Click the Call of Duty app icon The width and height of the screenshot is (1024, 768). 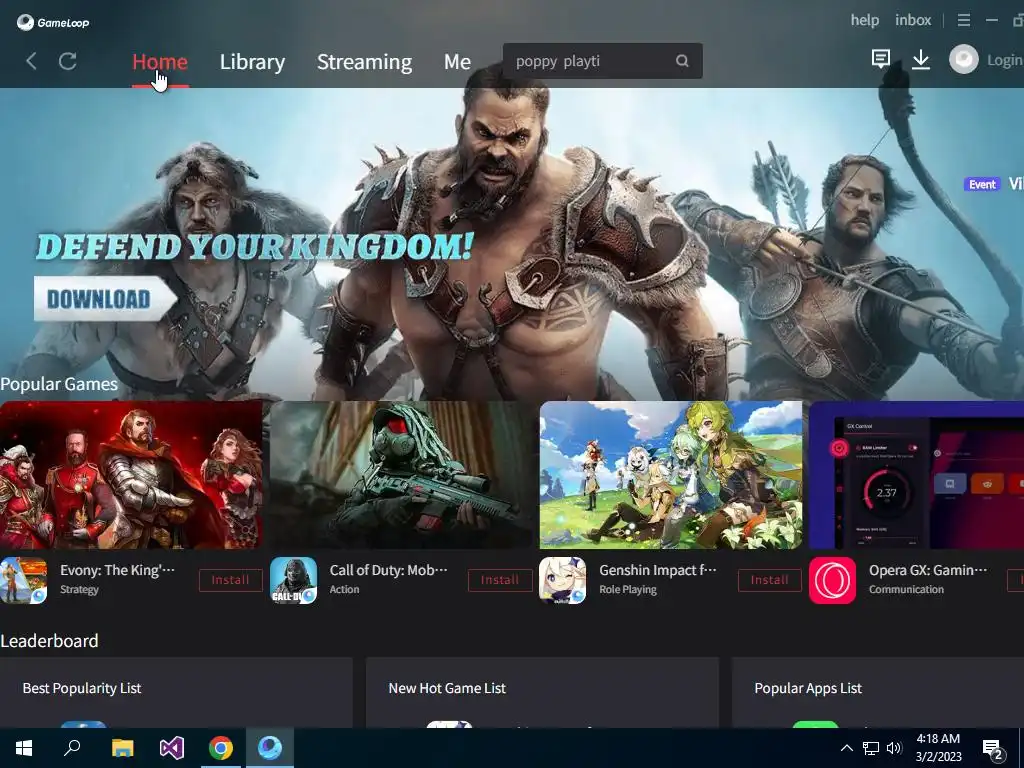point(293,580)
